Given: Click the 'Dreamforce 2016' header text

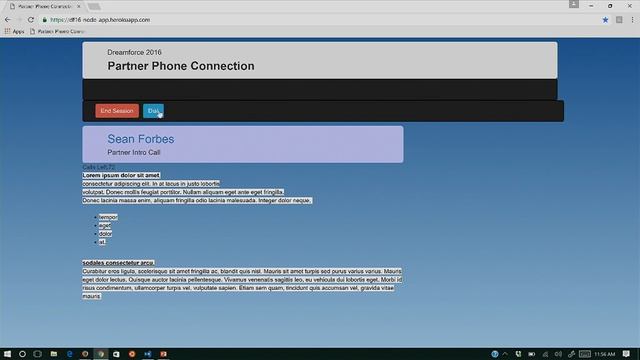Looking at the screenshot, I should (134, 52).
